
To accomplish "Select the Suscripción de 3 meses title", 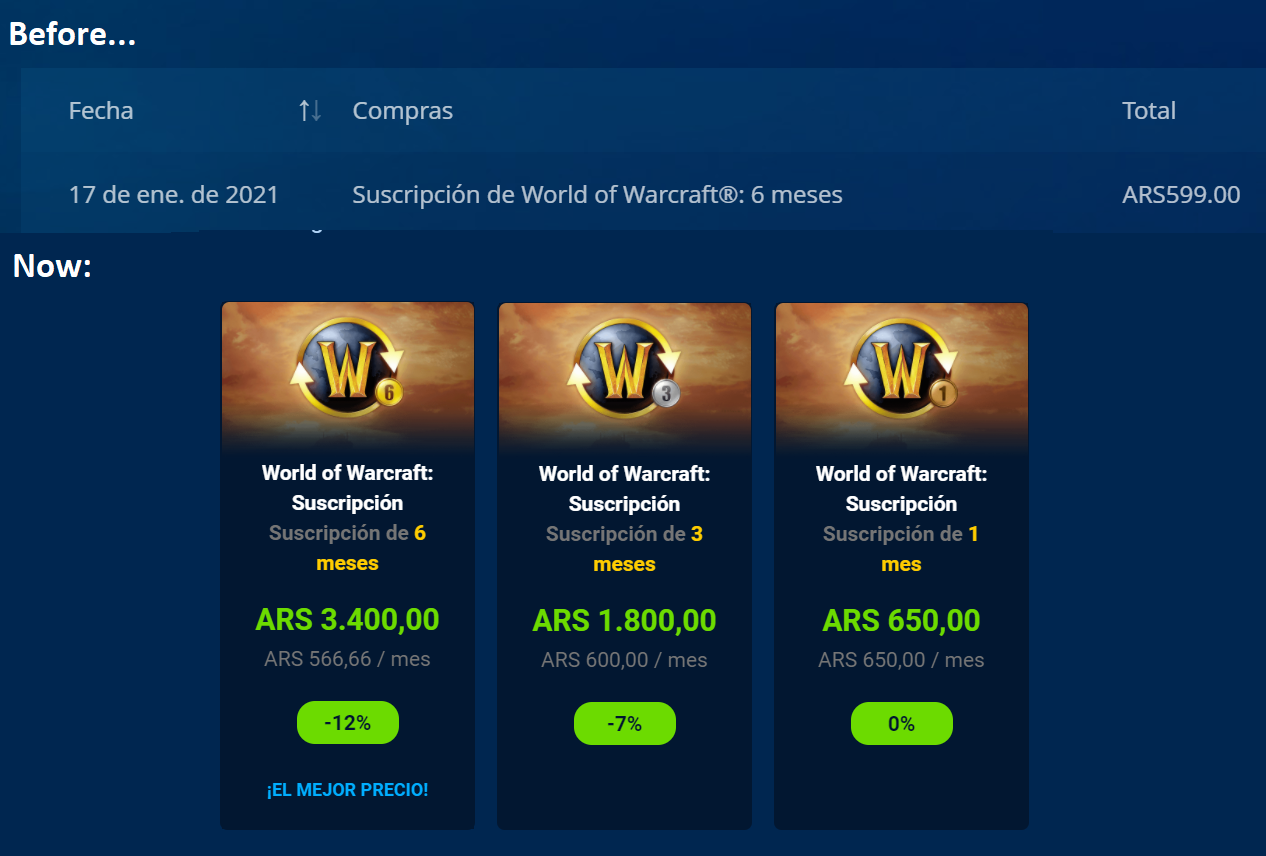I will tap(624, 549).
